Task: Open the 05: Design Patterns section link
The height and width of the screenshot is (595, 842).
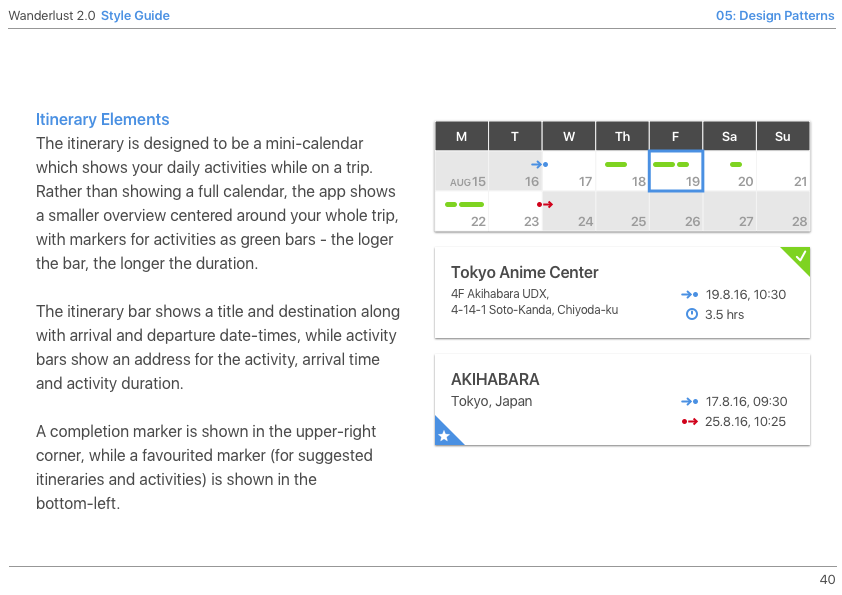Action: 775,16
